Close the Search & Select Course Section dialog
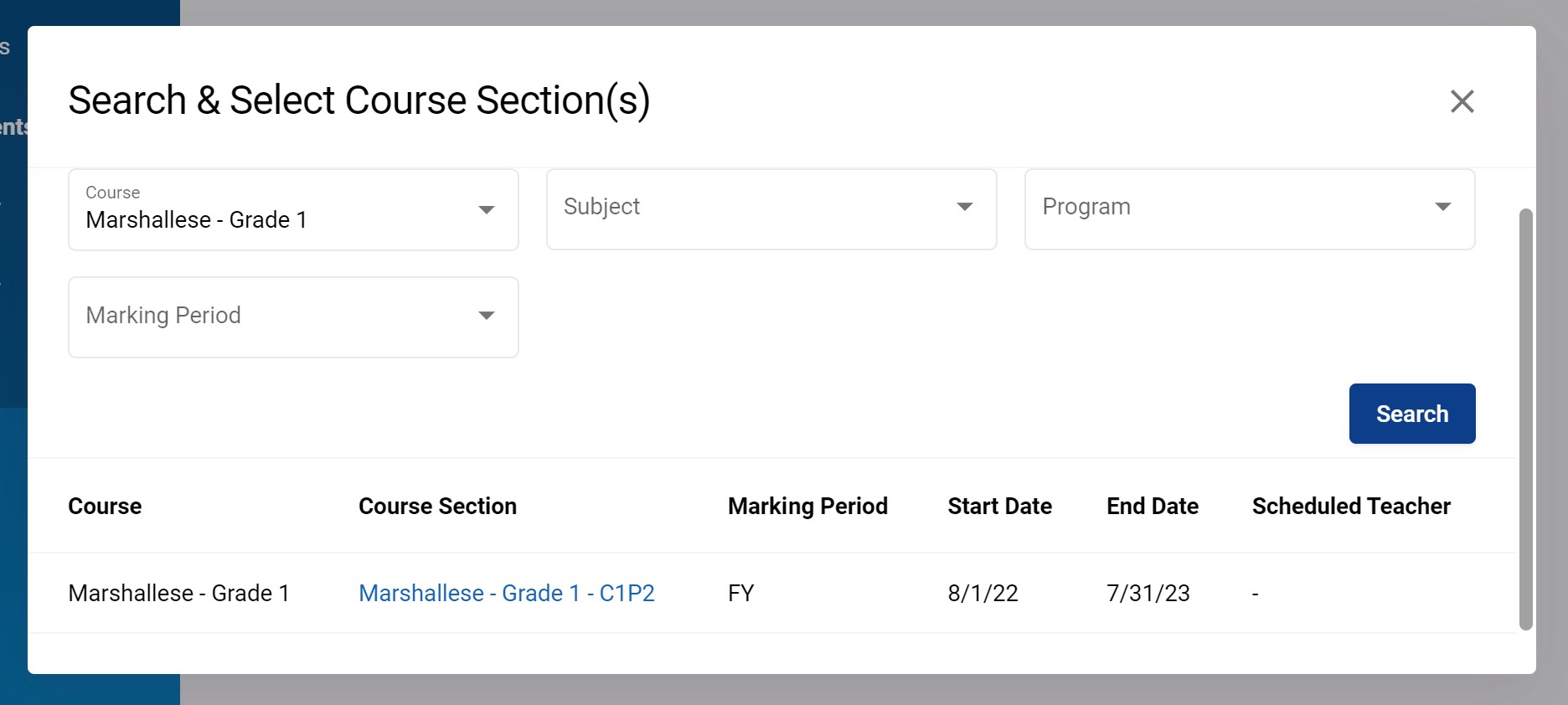The image size is (1568, 705). coord(1462,101)
